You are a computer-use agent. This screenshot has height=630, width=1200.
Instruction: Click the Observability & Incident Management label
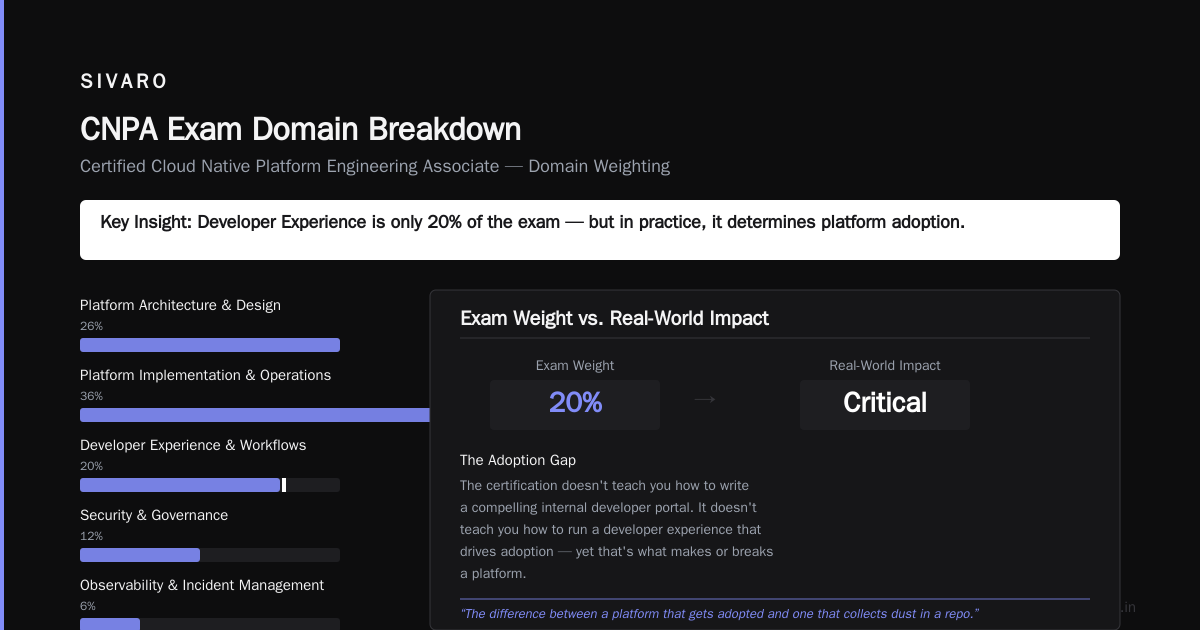tap(202, 585)
